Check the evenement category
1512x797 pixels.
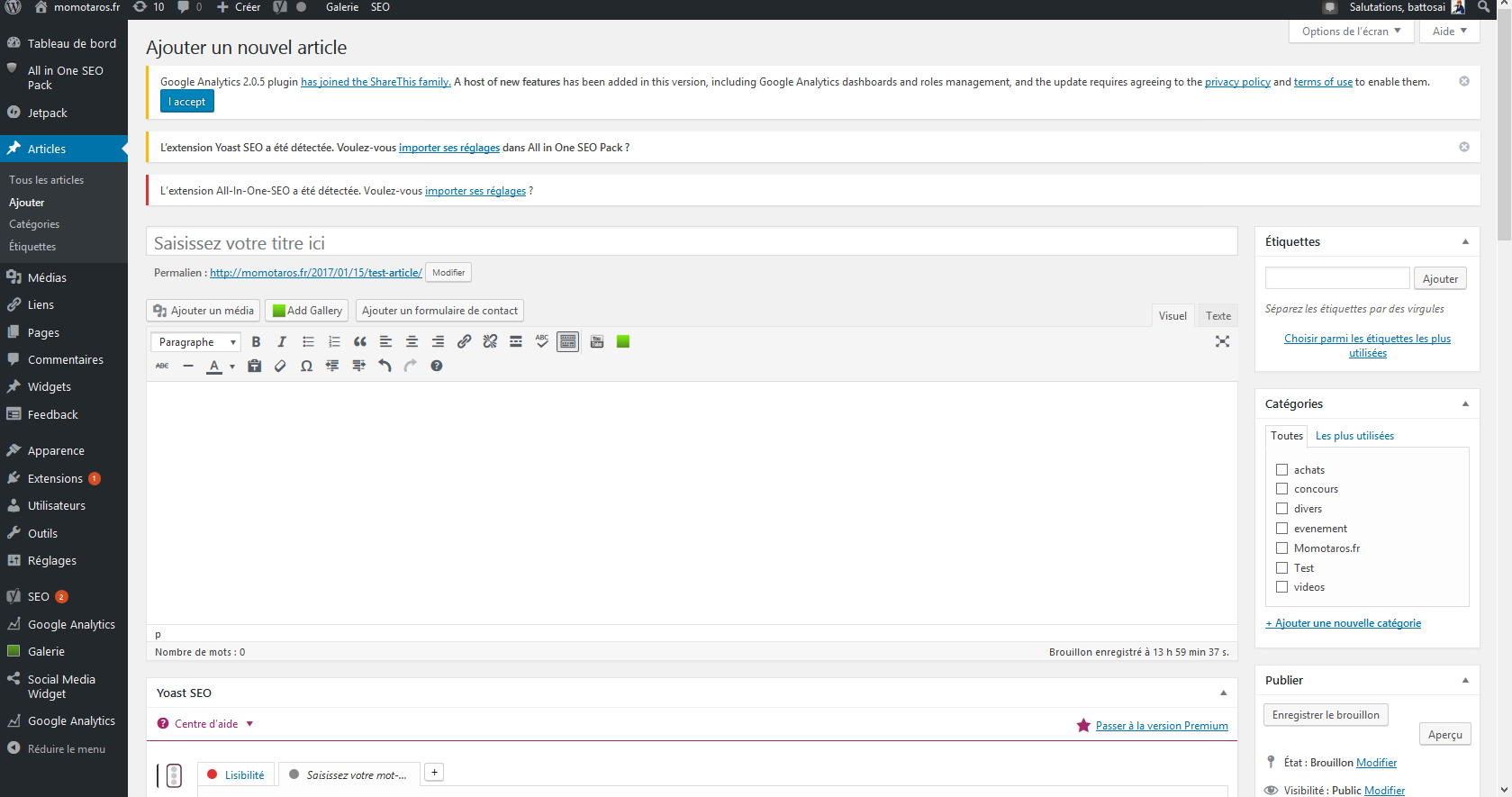pyautogui.click(x=1281, y=529)
